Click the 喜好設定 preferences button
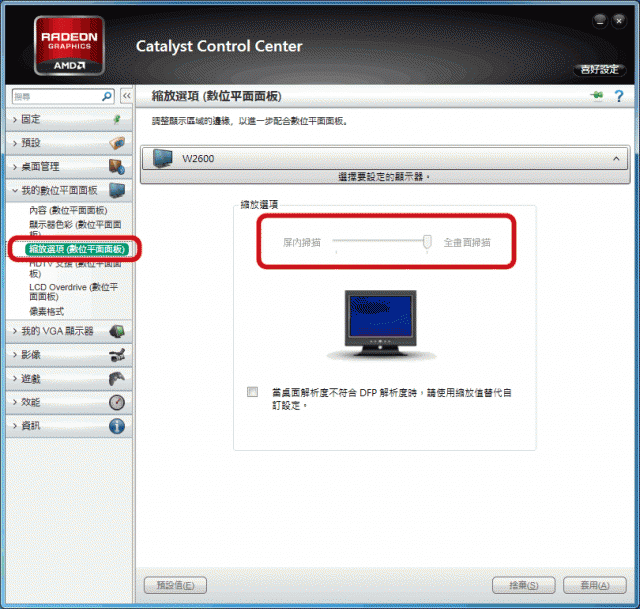Viewport: 640px width, 609px height. (600, 70)
